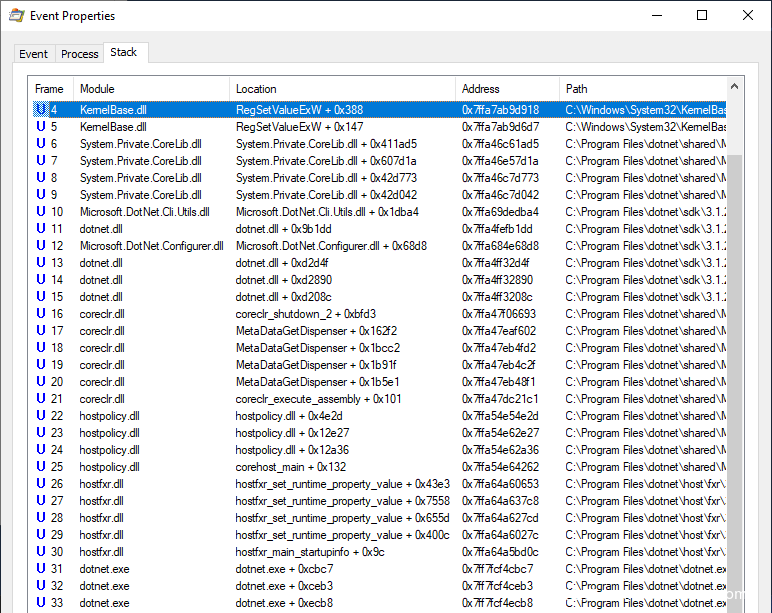The width and height of the screenshot is (772, 613).
Task: Select the coreclr_execute_assembly + 0x101 frame
Action: 318,399
